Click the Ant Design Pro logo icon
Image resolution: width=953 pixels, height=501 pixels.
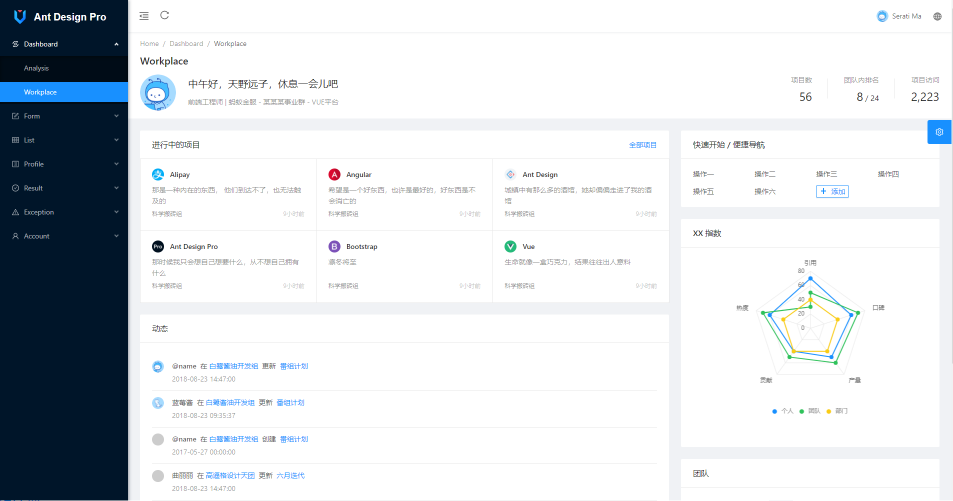click(20, 16)
